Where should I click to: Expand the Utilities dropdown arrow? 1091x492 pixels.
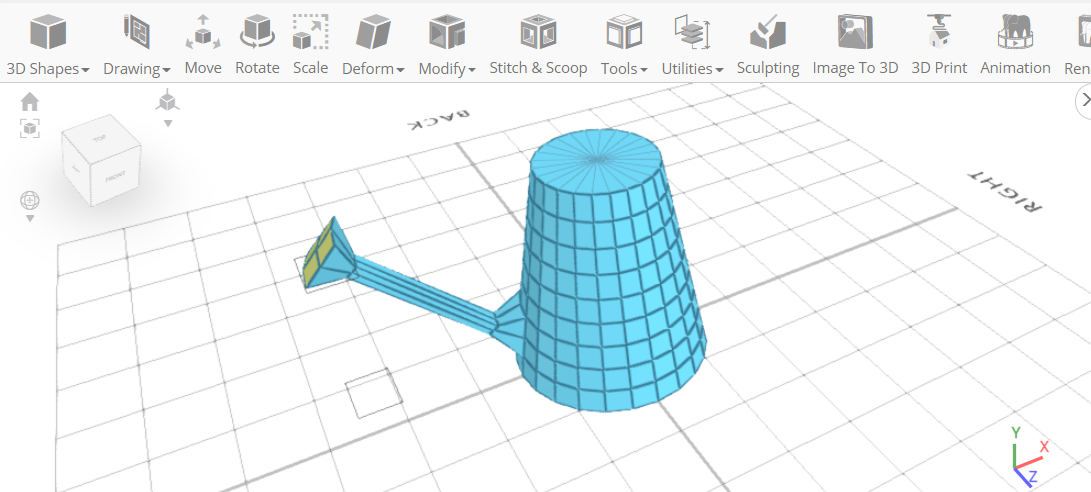719,70
